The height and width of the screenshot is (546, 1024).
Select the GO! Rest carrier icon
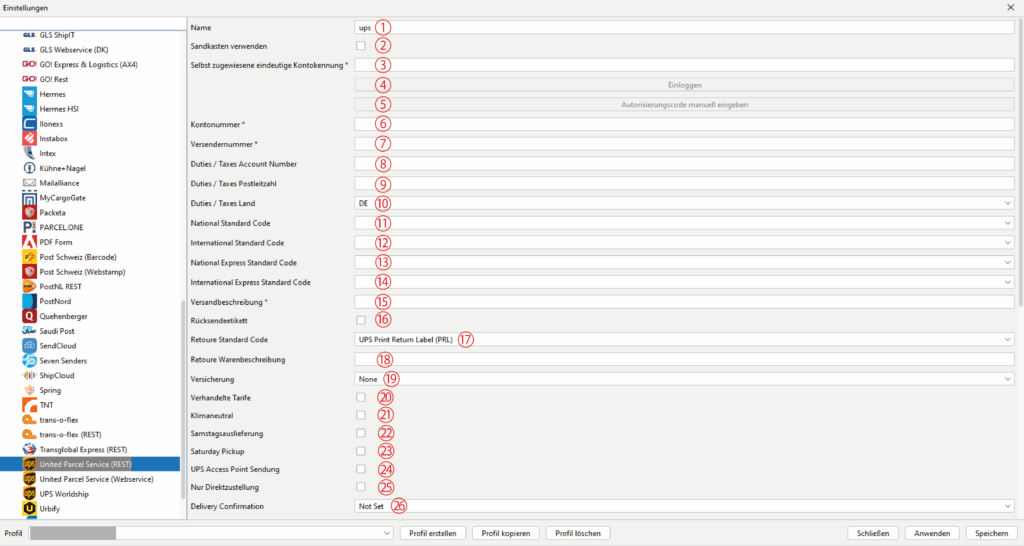pyautogui.click(x=29, y=79)
